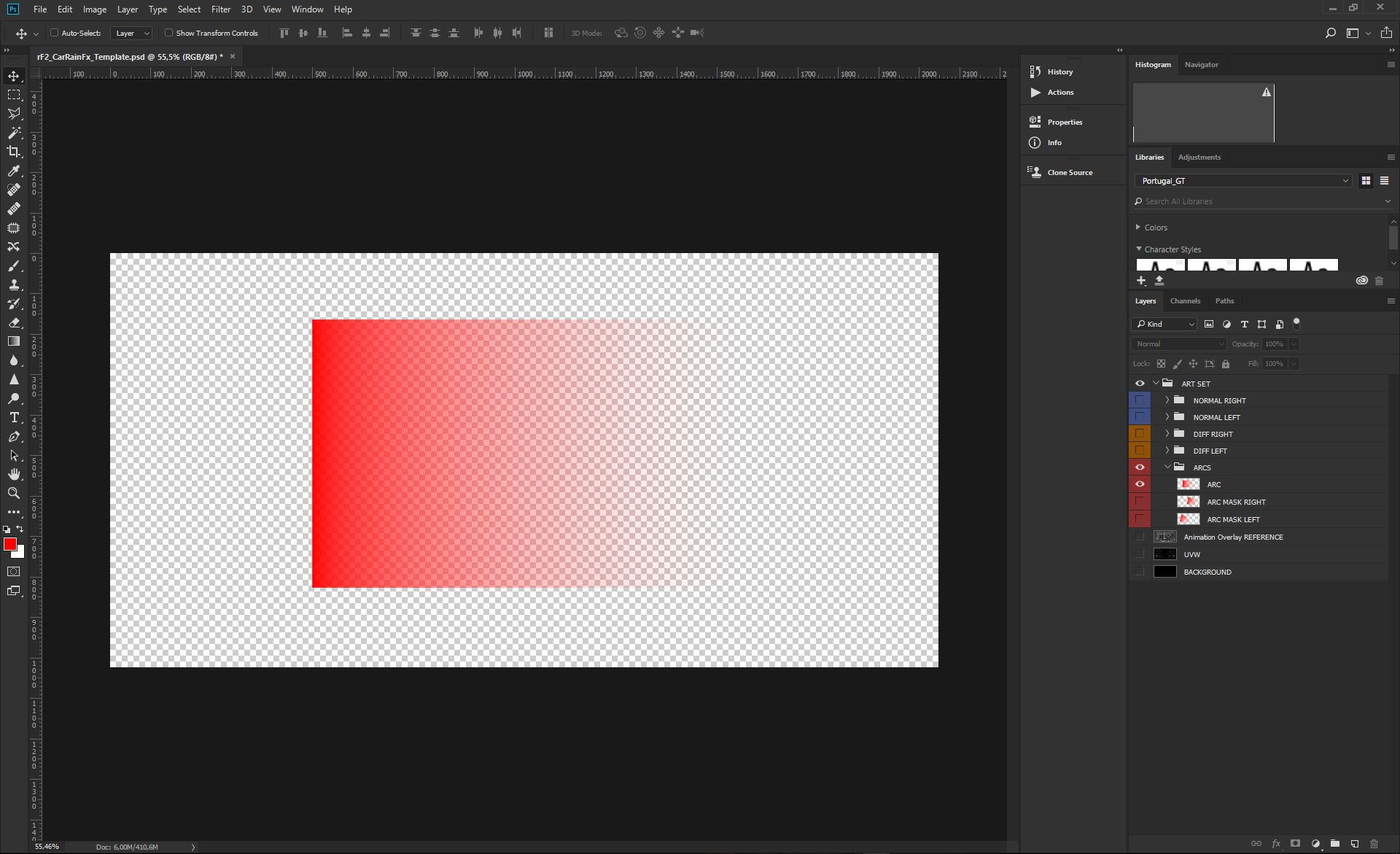Delete the selected layer

click(x=1374, y=844)
